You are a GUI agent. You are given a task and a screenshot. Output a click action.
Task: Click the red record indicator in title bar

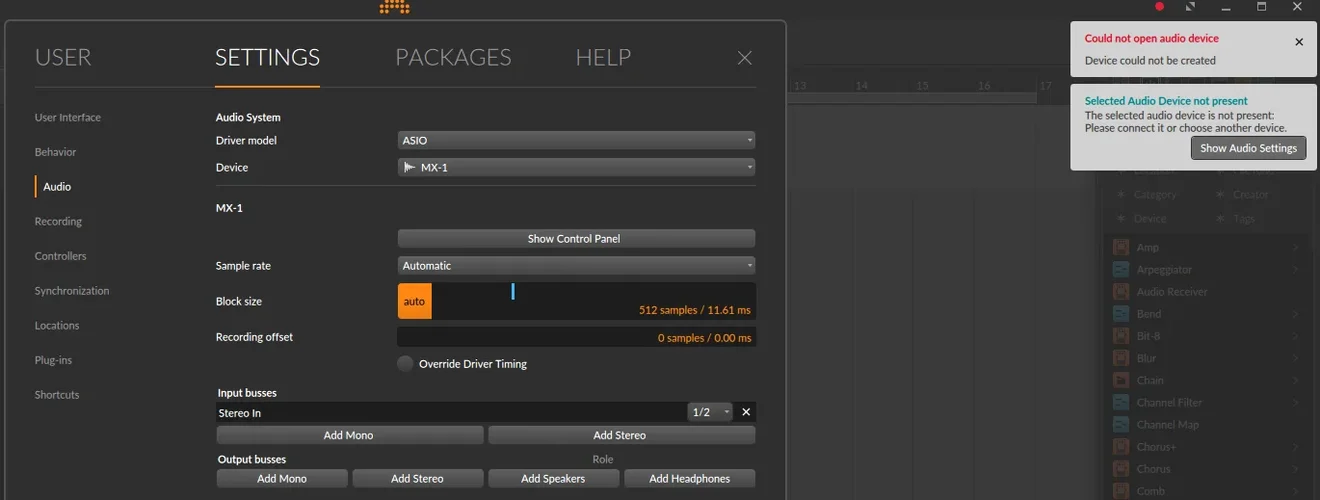click(x=1160, y=7)
